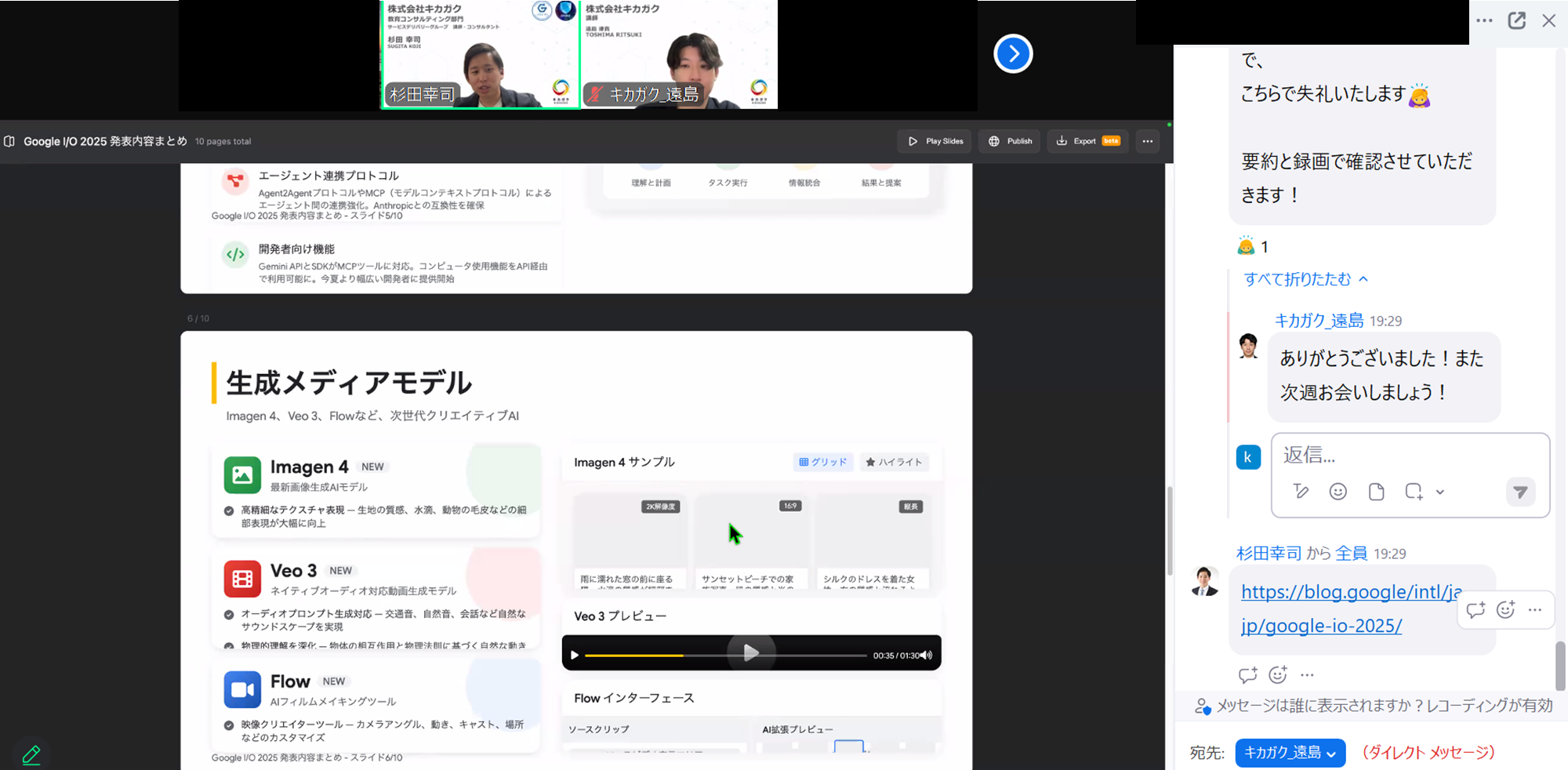Collapse thread with すべて折りたたむ

click(x=1305, y=279)
